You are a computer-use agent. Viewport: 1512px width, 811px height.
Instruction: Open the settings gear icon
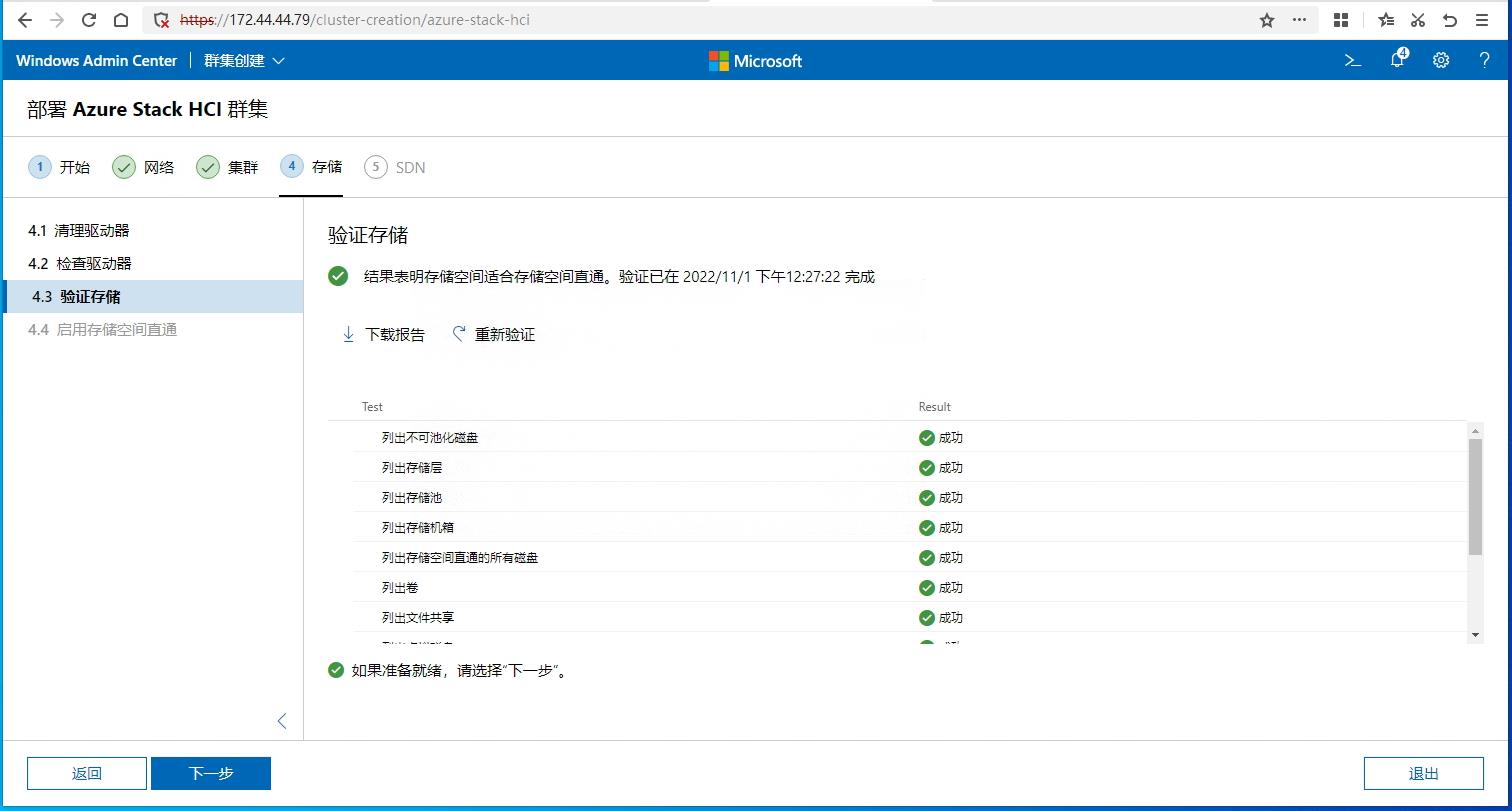tap(1441, 60)
